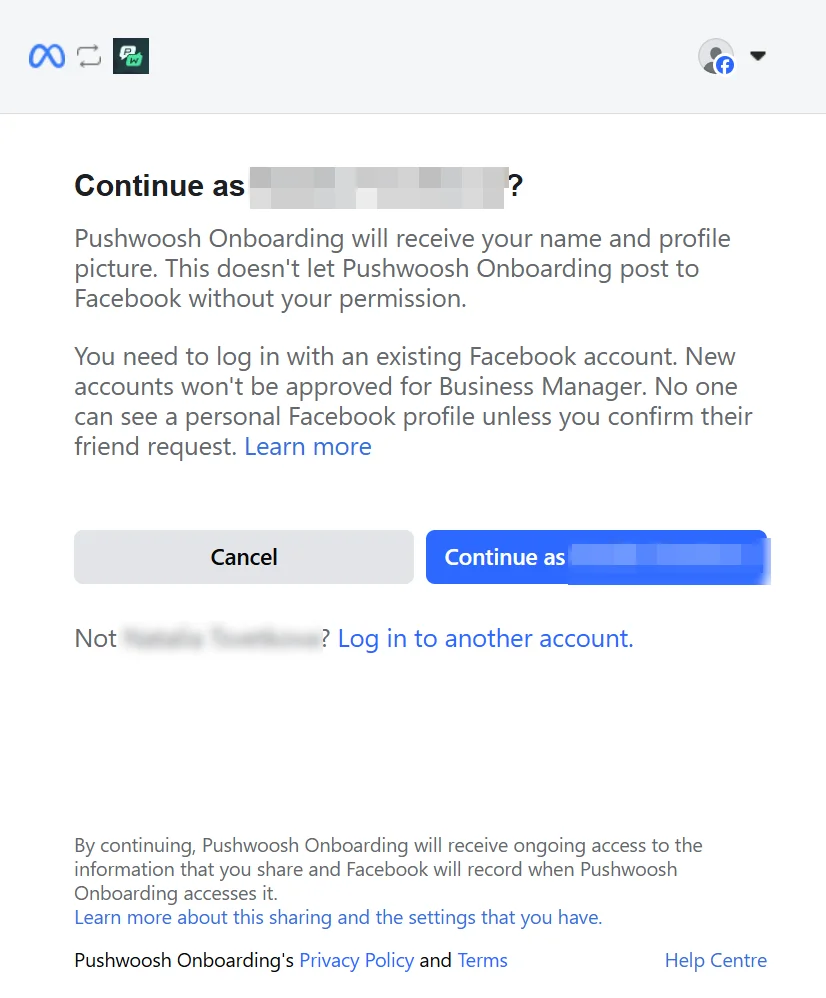Click the sharing settings learn more link
The height and width of the screenshot is (998, 826).
(338, 917)
